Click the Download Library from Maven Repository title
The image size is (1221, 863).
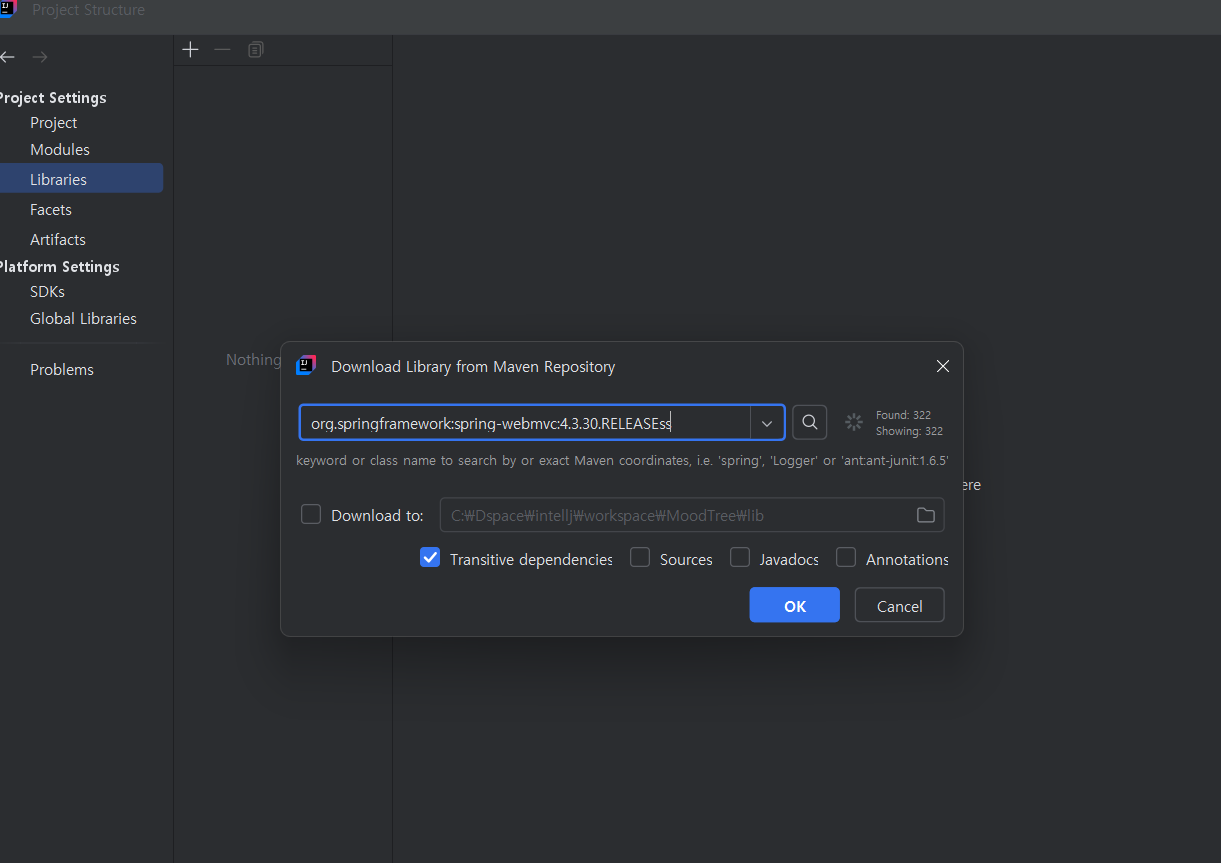pyautogui.click(x=473, y=366)
